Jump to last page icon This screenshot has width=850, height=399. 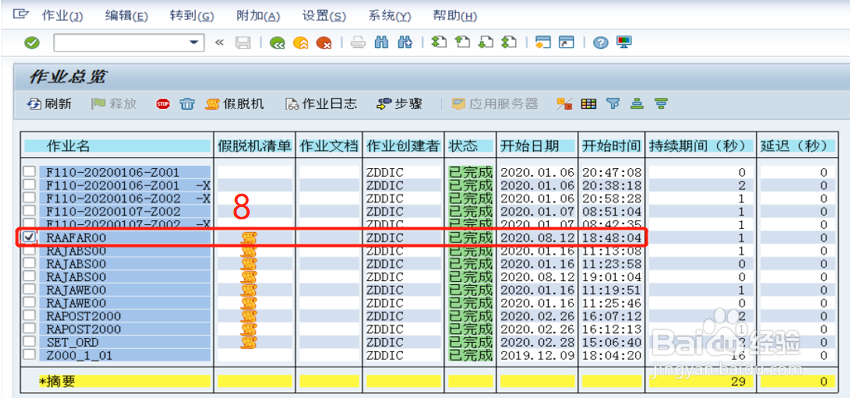509,43
